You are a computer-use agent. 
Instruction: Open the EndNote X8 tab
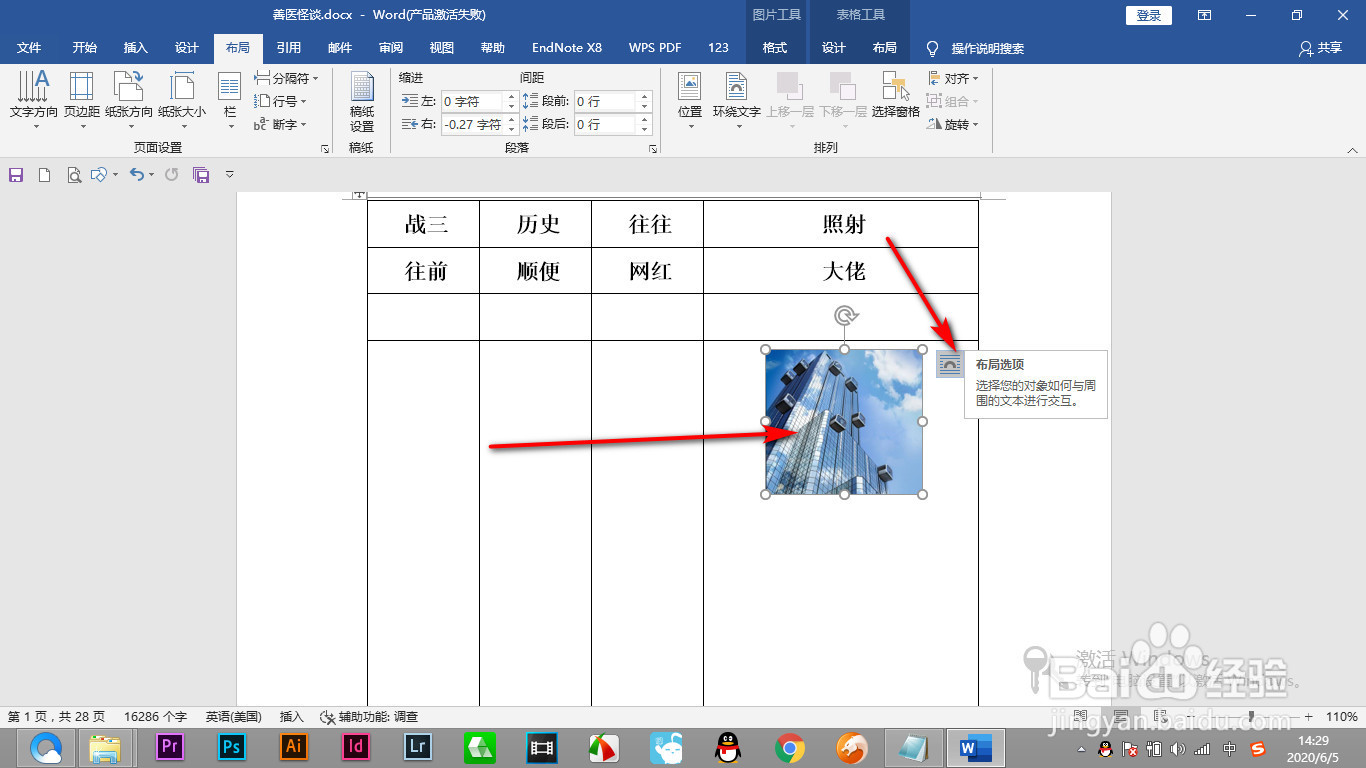[567, 48]
